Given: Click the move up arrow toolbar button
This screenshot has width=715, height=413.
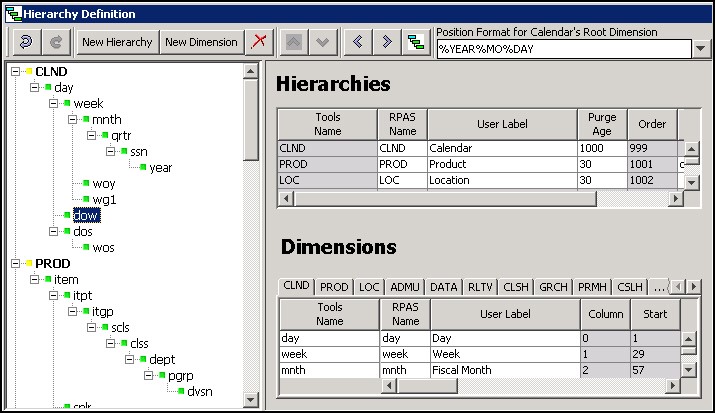Looking at the screenshot, I should coord(293,42).
